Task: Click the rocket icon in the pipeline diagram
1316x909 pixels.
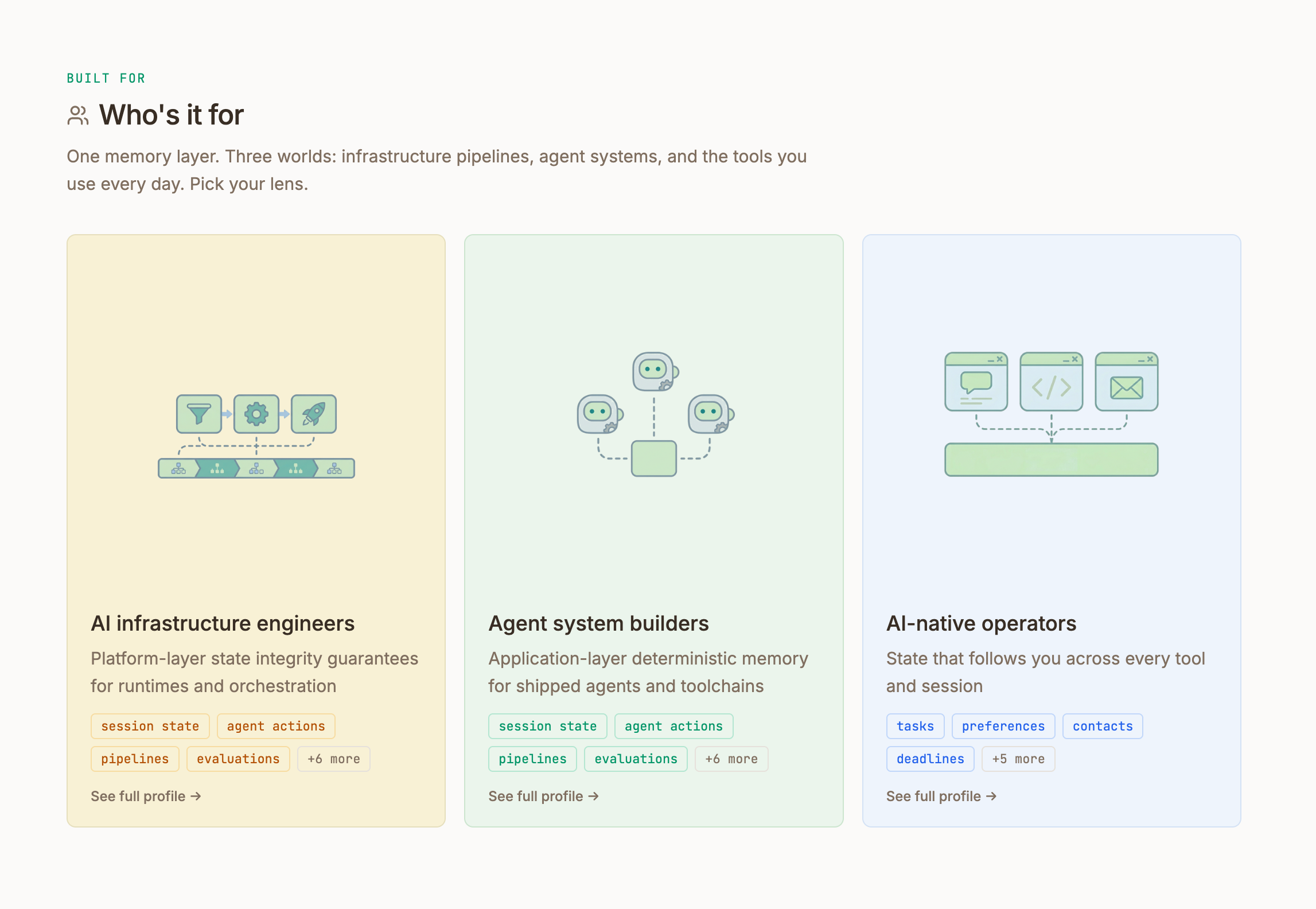Action: [313, 414]
